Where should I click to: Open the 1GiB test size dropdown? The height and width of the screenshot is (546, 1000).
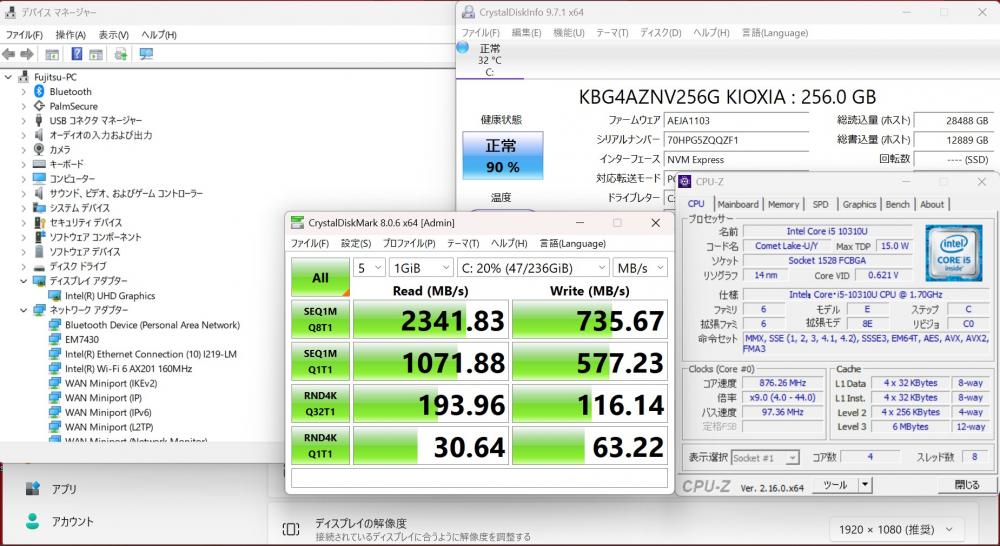421,268
